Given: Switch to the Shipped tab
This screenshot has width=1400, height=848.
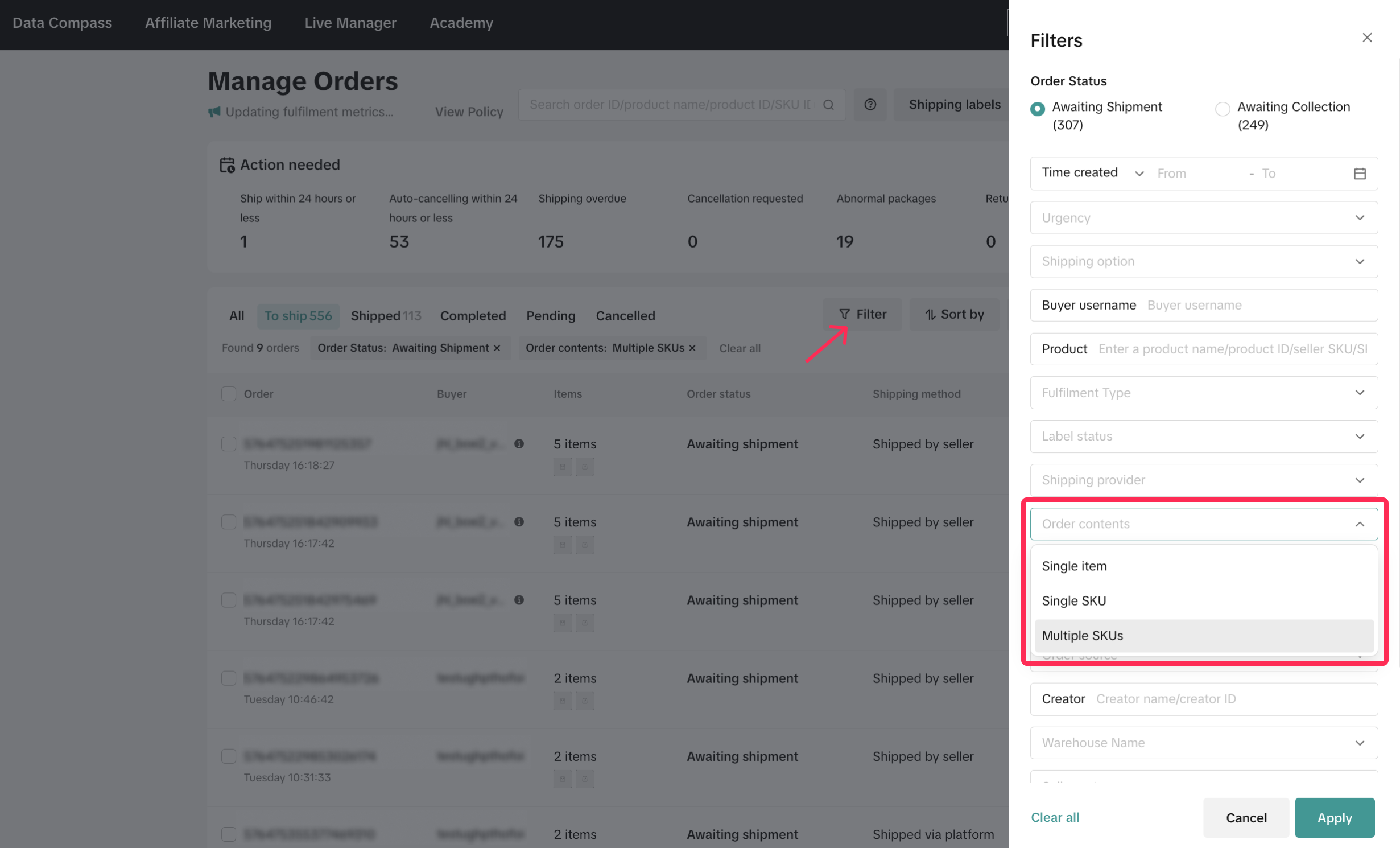Looking at the screenshot, I should click(385, 316).
